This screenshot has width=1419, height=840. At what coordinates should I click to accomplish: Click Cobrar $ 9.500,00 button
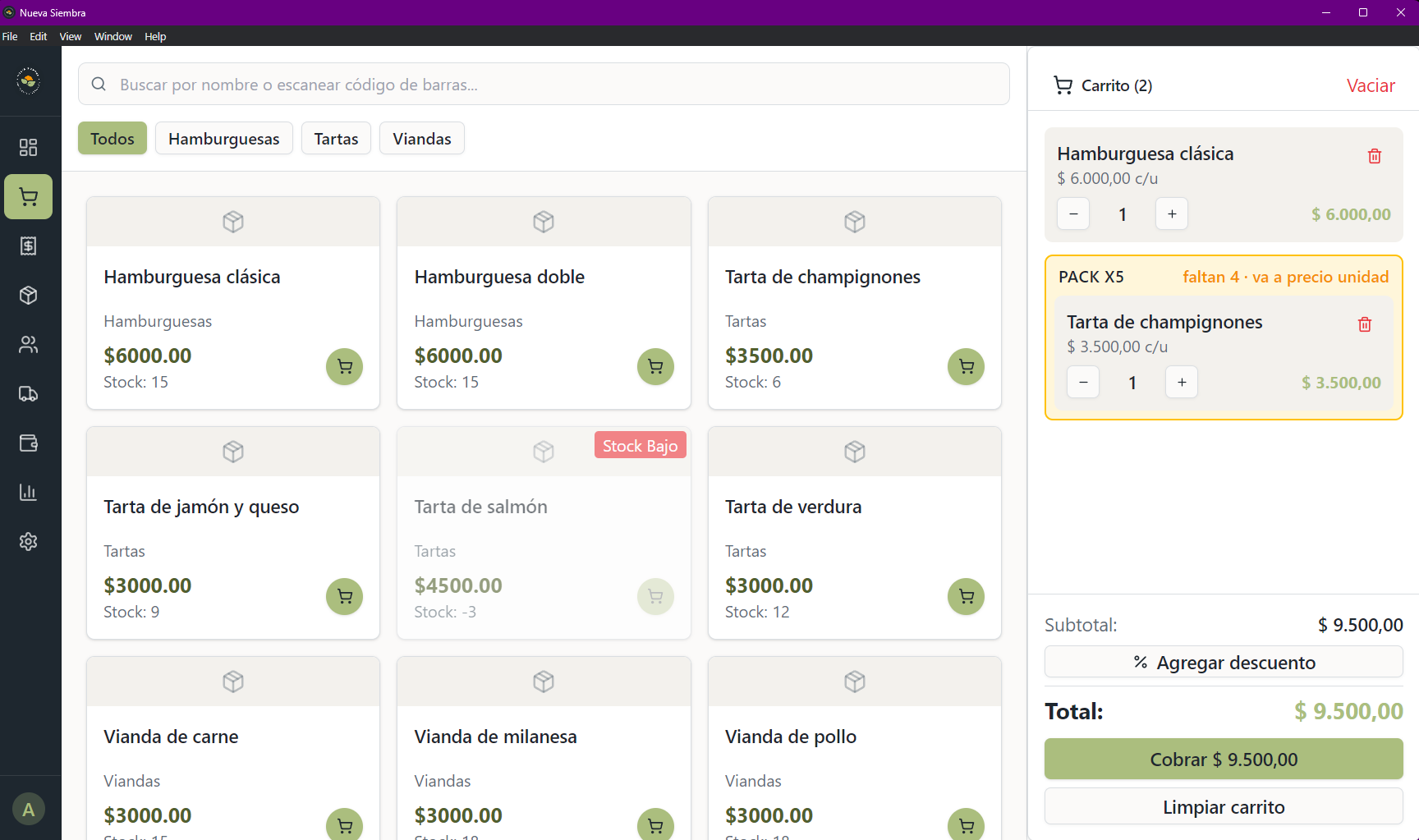pos(1224,760)
